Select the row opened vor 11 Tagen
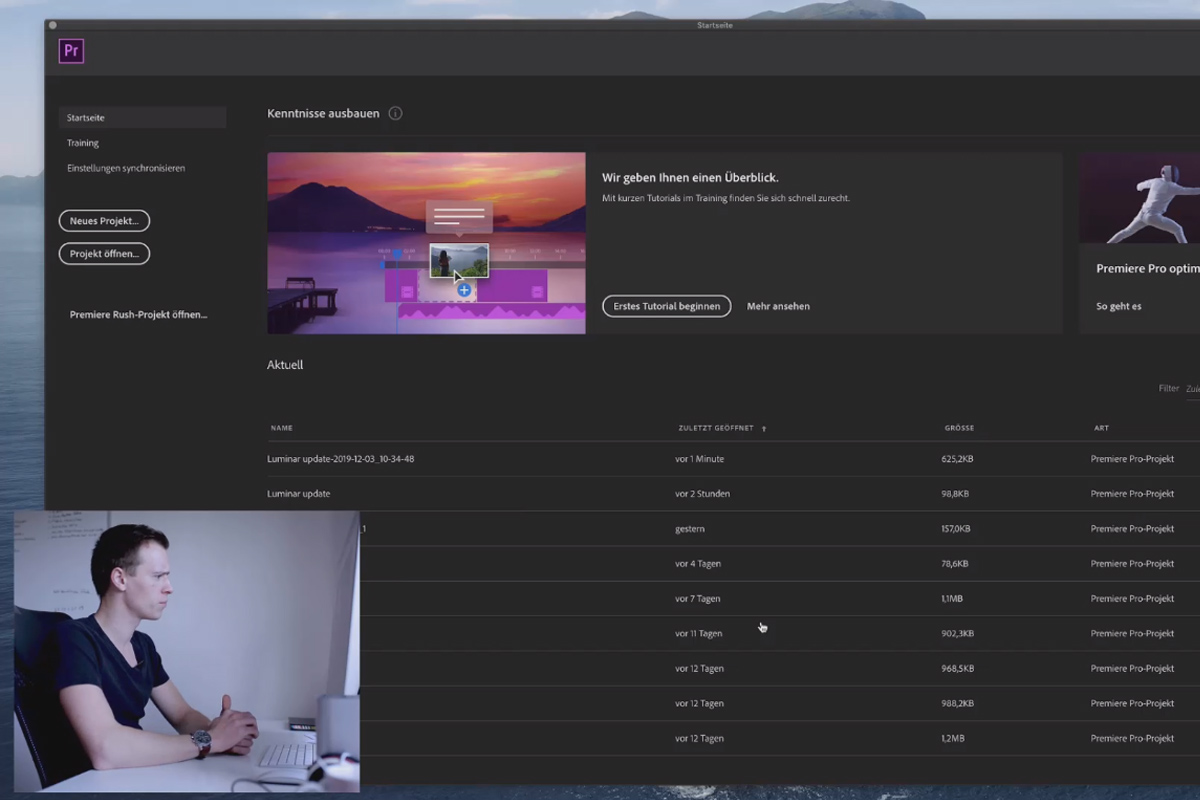The width and height of the screenshot is (1200, 800). coord(733,634)
